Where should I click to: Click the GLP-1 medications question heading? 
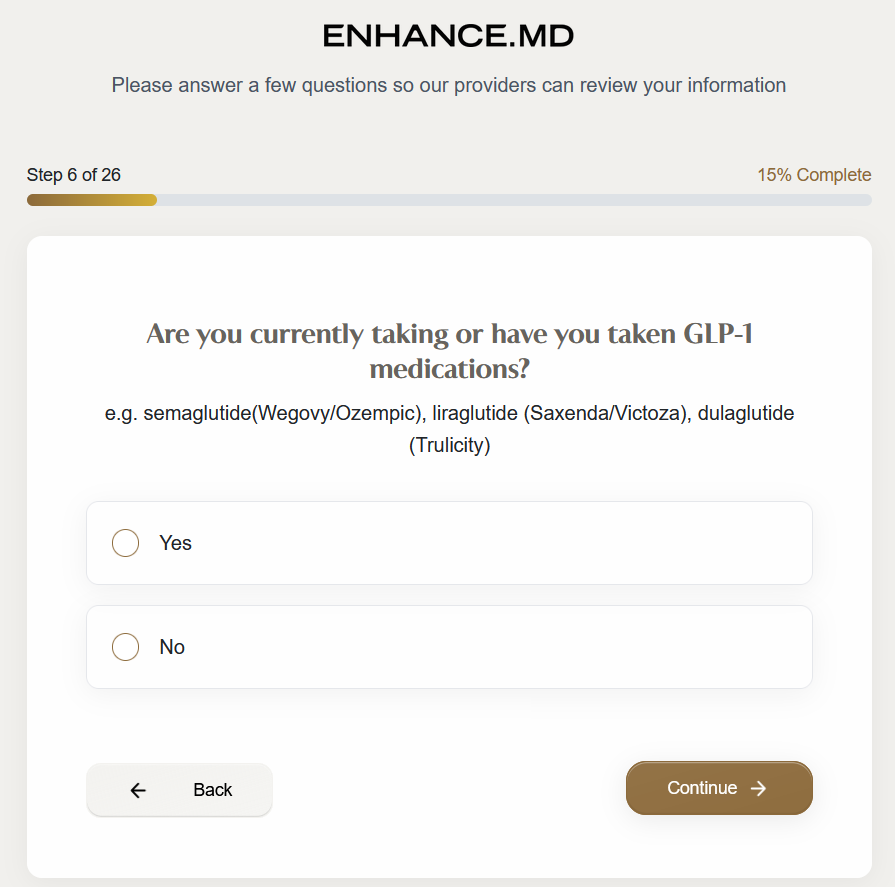coord(449,351)
